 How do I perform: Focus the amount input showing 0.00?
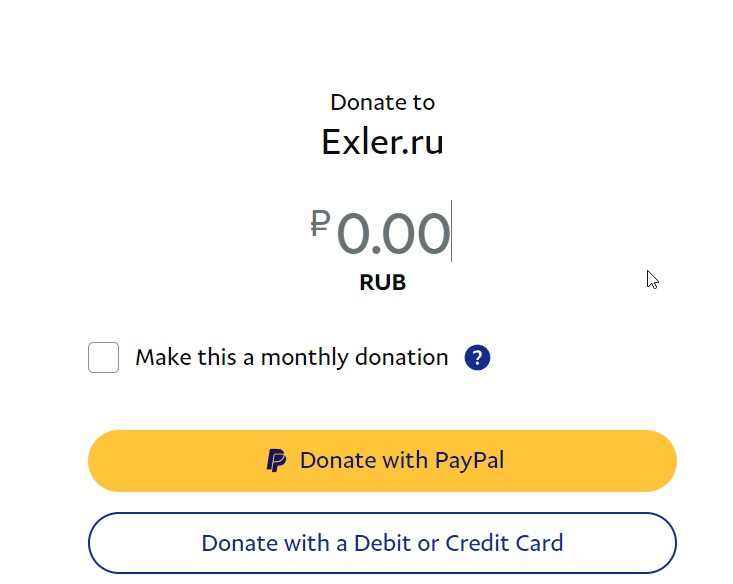393,233
